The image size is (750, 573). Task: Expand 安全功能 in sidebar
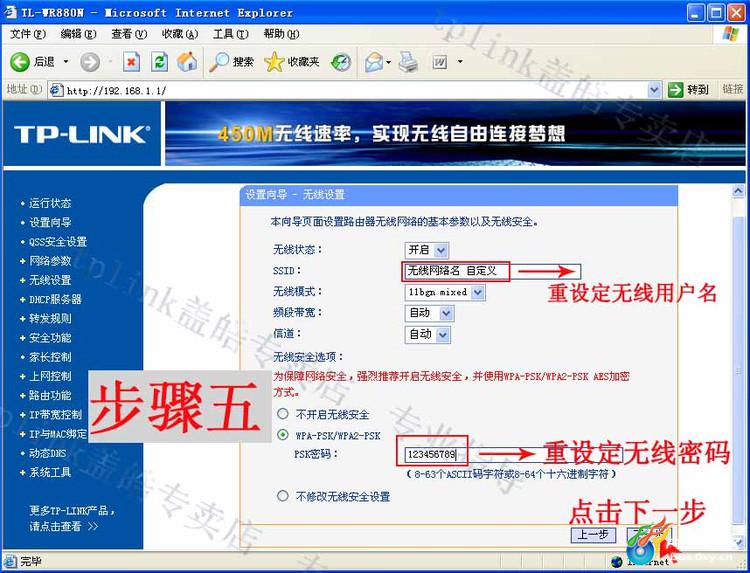click(x=50, y=338)
